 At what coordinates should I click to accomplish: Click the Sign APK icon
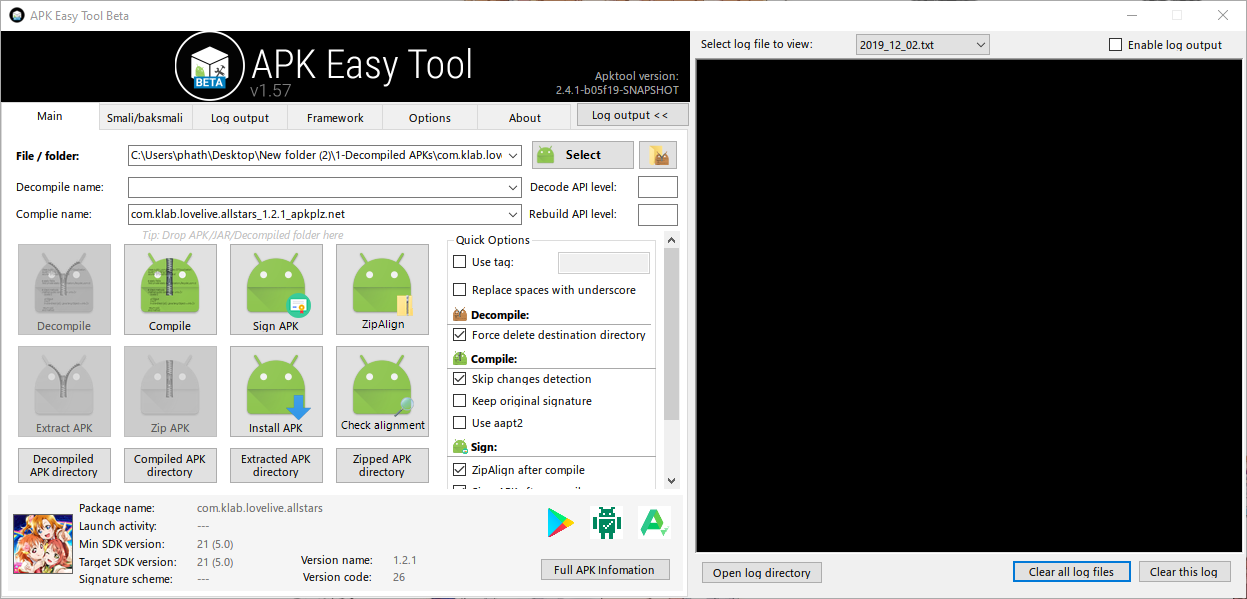[x=276, y=289]
